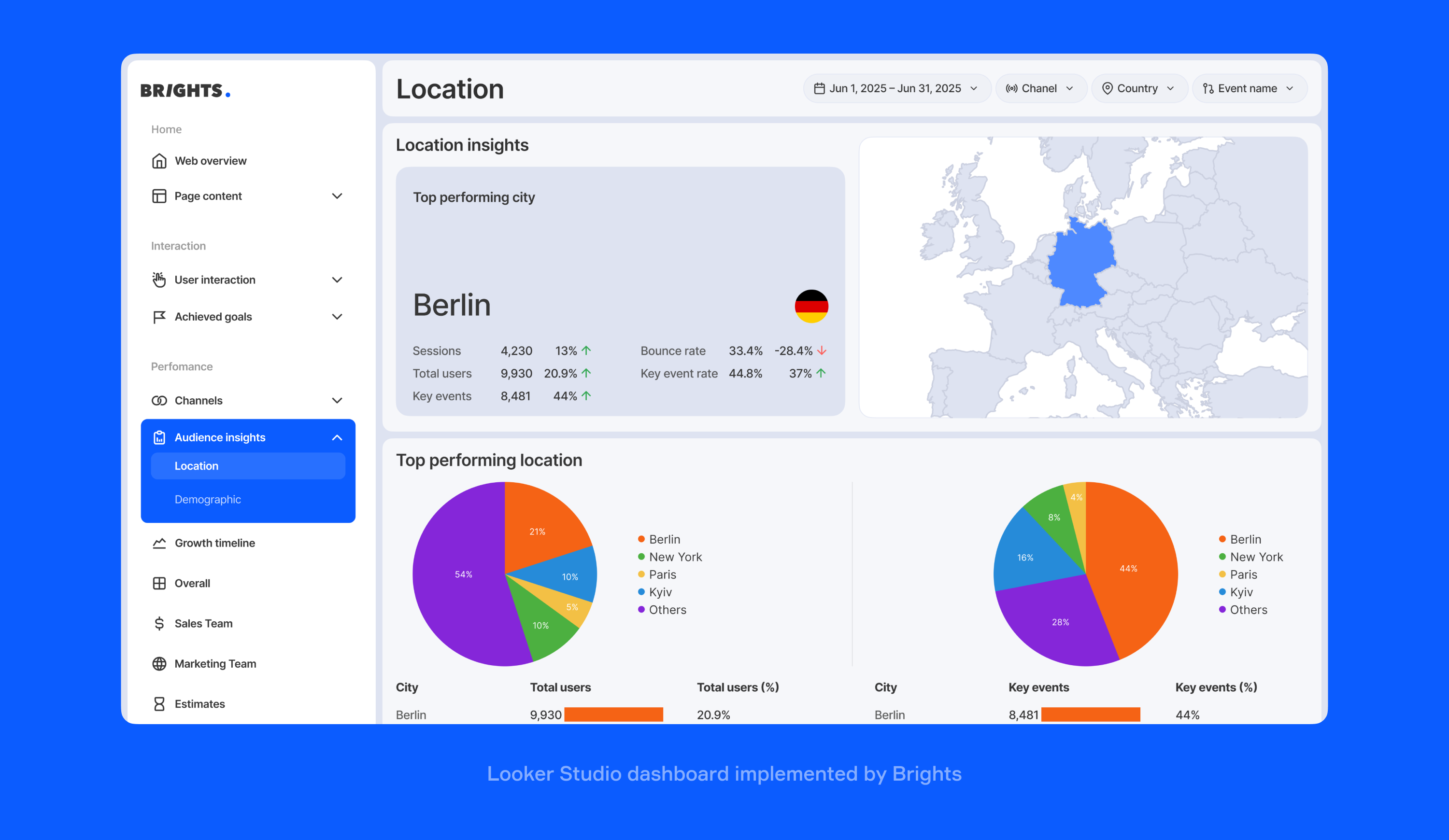The image size is (1449, 840).
Task: Click the Audience insights clipboard icon
Action: tap(159, 437)
